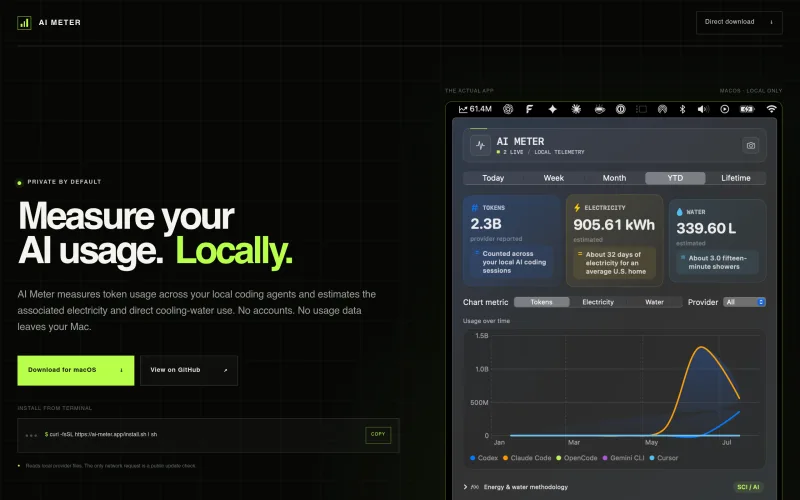Open the battery status menu bar icon
The width and height of the screenshot is (800, 500).
(747, 109)
